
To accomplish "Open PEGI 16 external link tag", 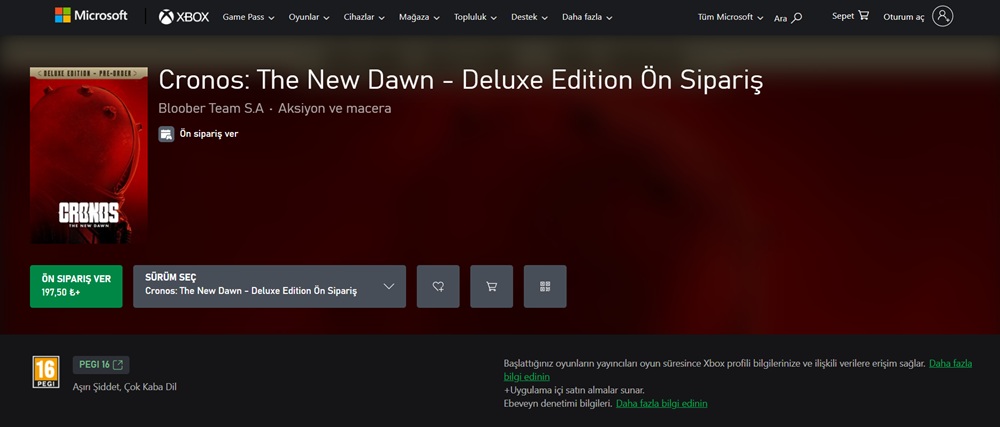I will (x=101, y=365).
